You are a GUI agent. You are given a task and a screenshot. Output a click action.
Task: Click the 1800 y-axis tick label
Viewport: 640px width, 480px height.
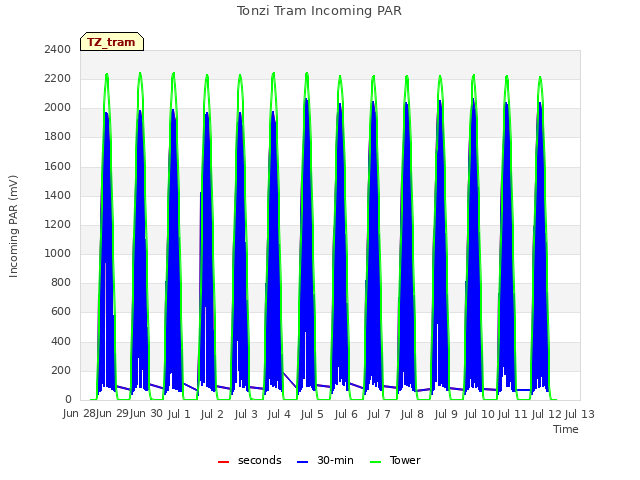click(x=58, y=137)
